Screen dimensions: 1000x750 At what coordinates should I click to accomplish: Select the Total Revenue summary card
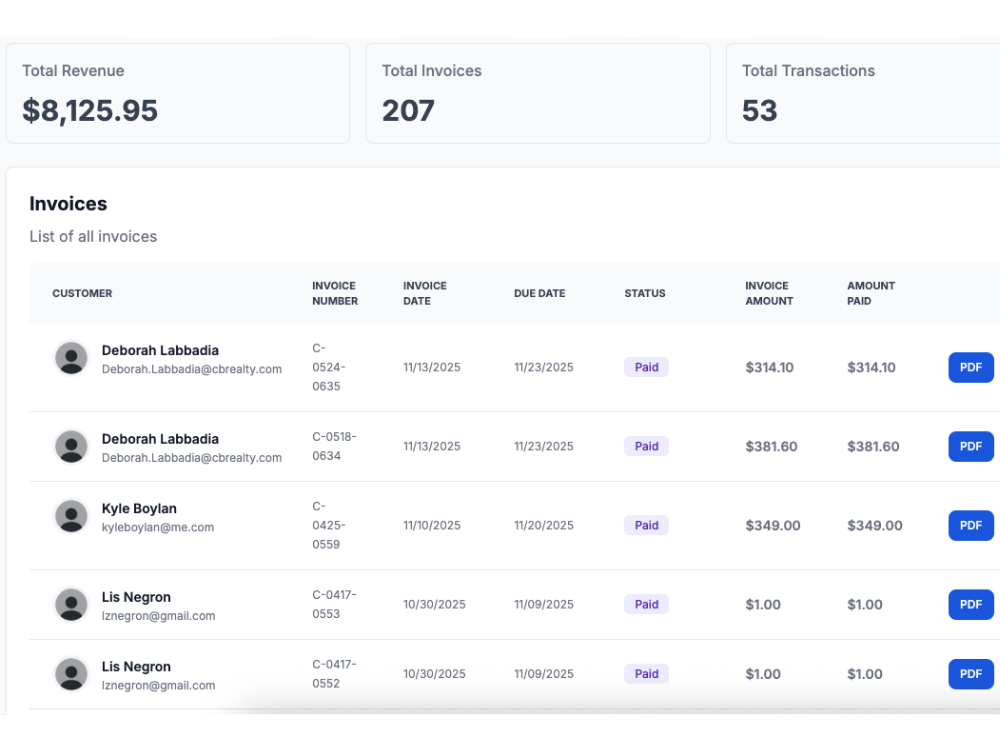(178, 92)
